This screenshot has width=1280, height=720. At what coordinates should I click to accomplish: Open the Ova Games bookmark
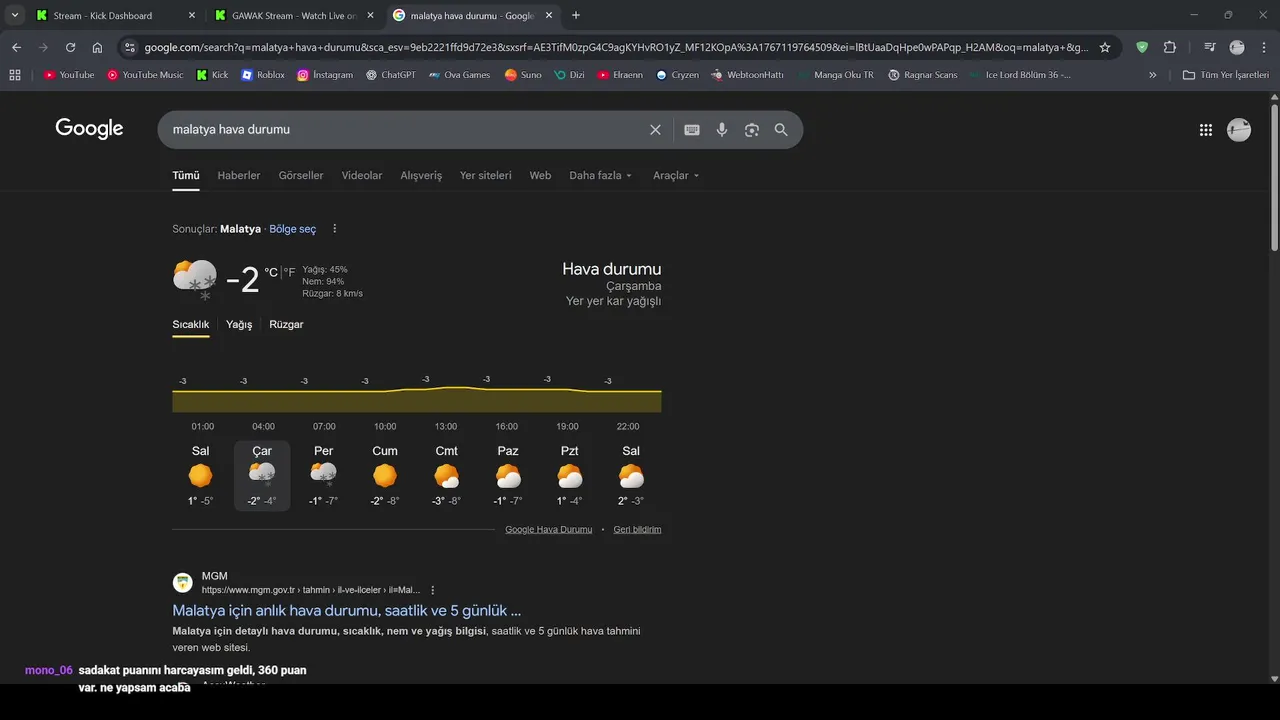460,75
